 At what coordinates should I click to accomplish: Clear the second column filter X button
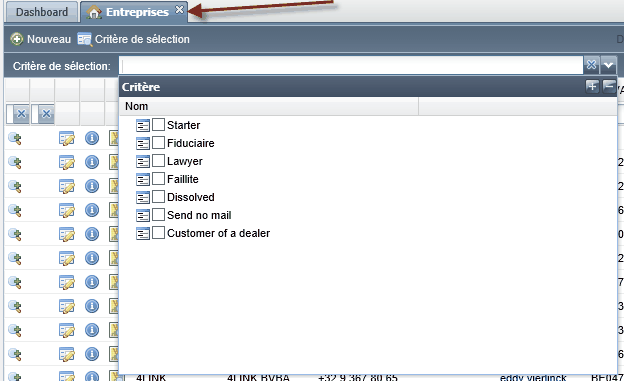click(x=46, y=114)
